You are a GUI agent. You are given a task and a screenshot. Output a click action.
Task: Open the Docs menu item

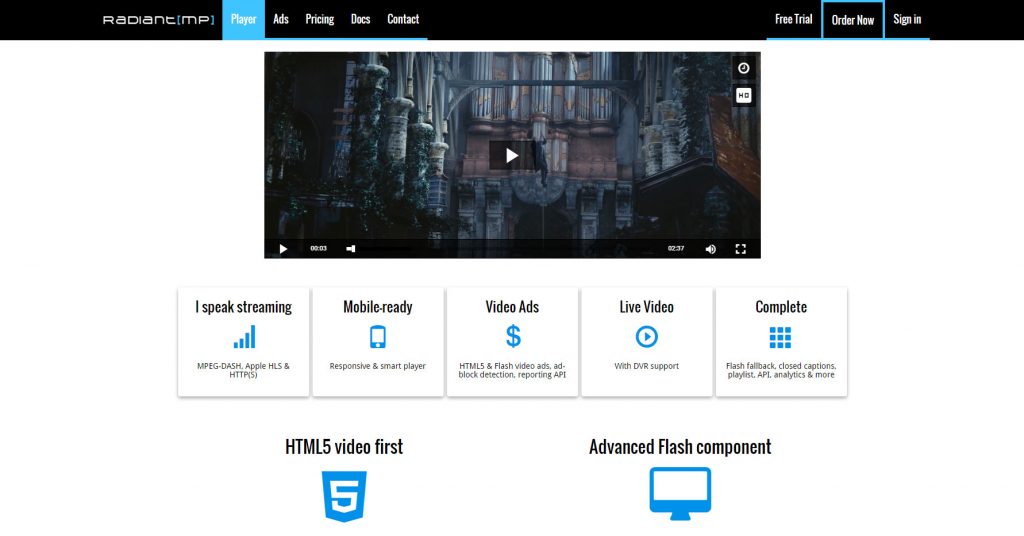click(x=360, y=20)
